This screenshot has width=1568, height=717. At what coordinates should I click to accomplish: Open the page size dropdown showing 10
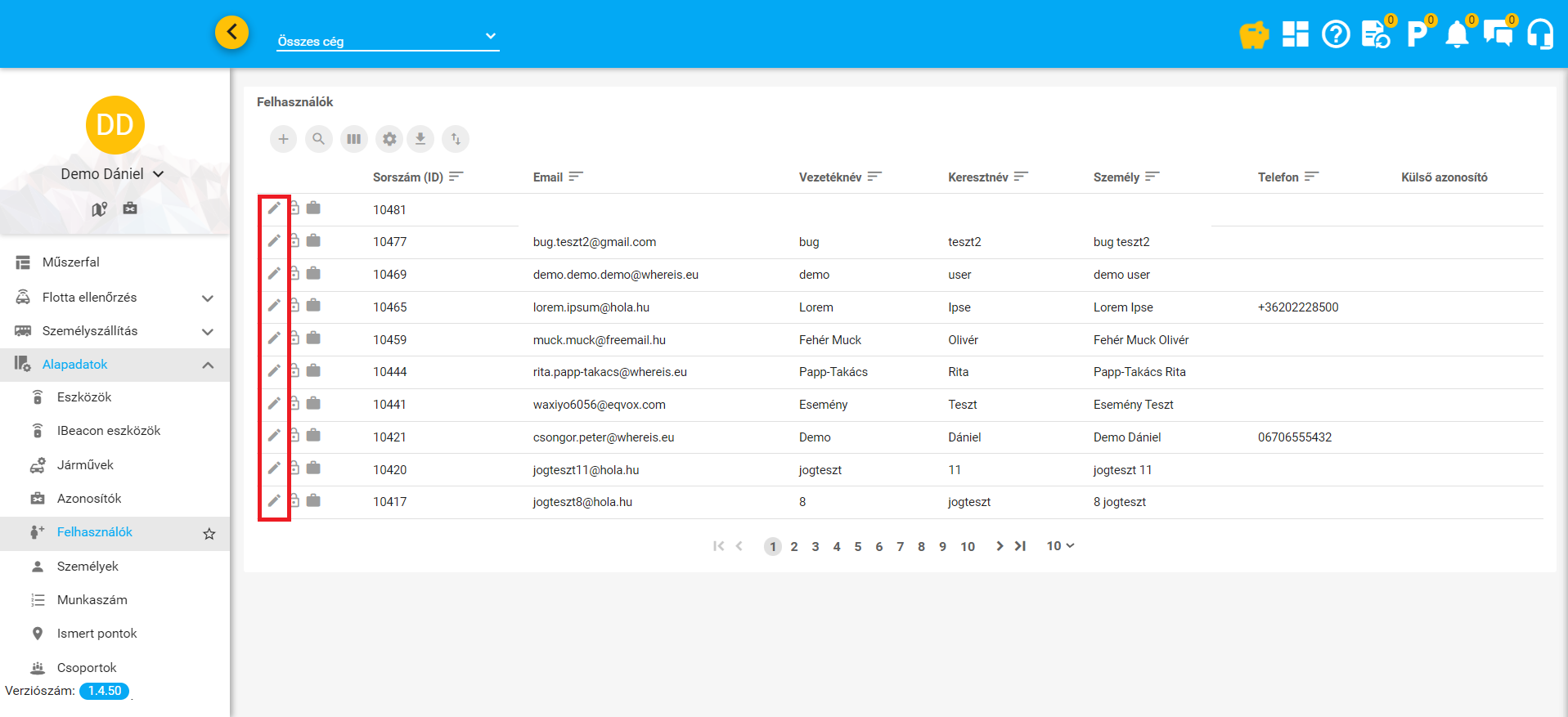click(x=1060, y=546)
